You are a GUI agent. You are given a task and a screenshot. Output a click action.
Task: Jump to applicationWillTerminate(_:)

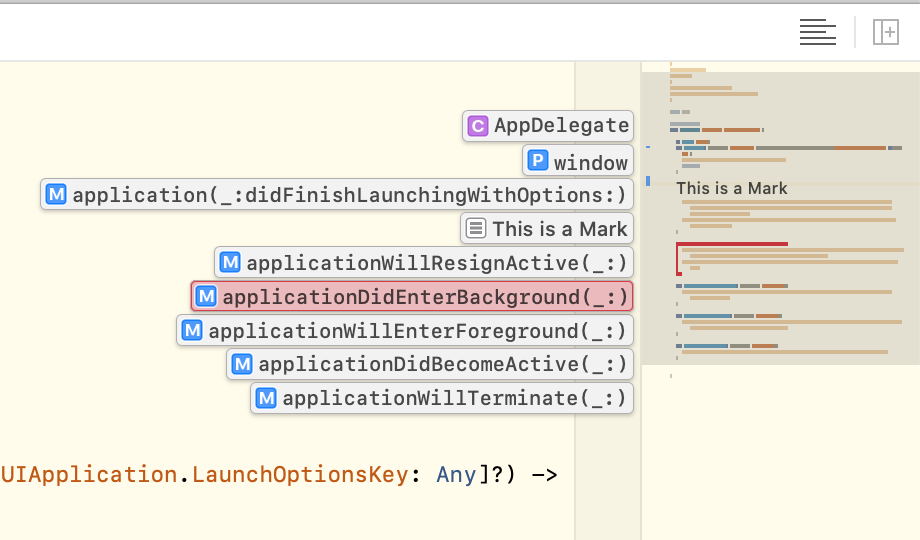click(442, 399)
